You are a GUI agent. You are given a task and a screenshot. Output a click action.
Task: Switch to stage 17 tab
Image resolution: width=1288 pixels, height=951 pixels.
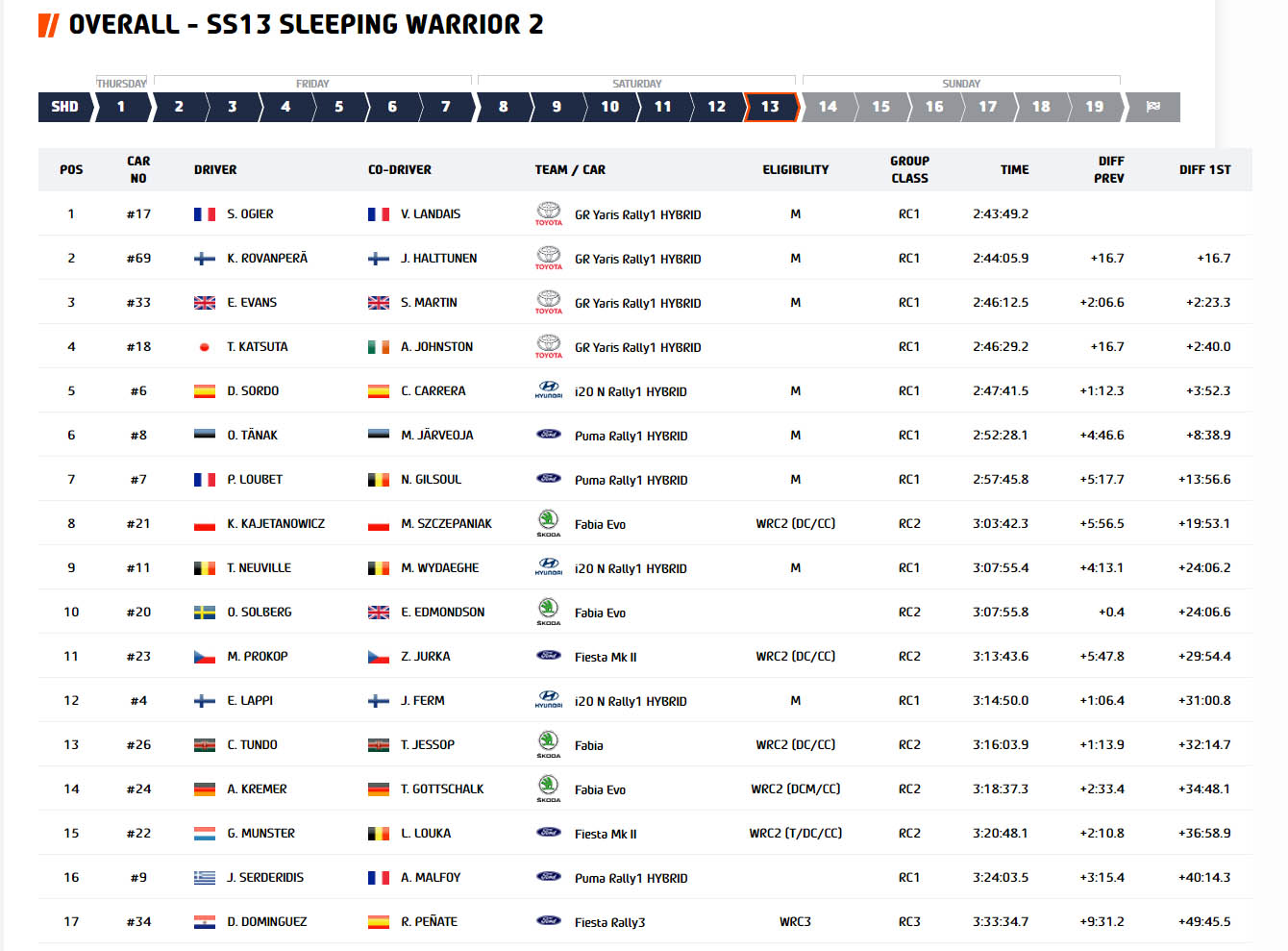click(x=988, y=107)
